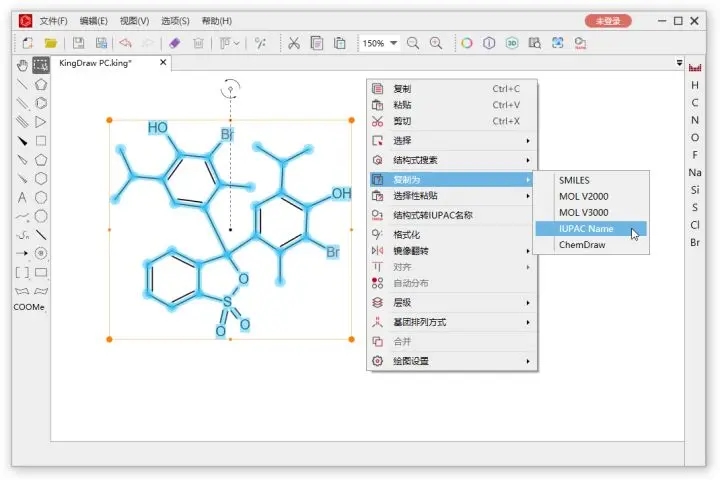Viewport: 720px width, 480px height.
Task: Click the eraser icon in toolbar
Action: coord(175,43)
